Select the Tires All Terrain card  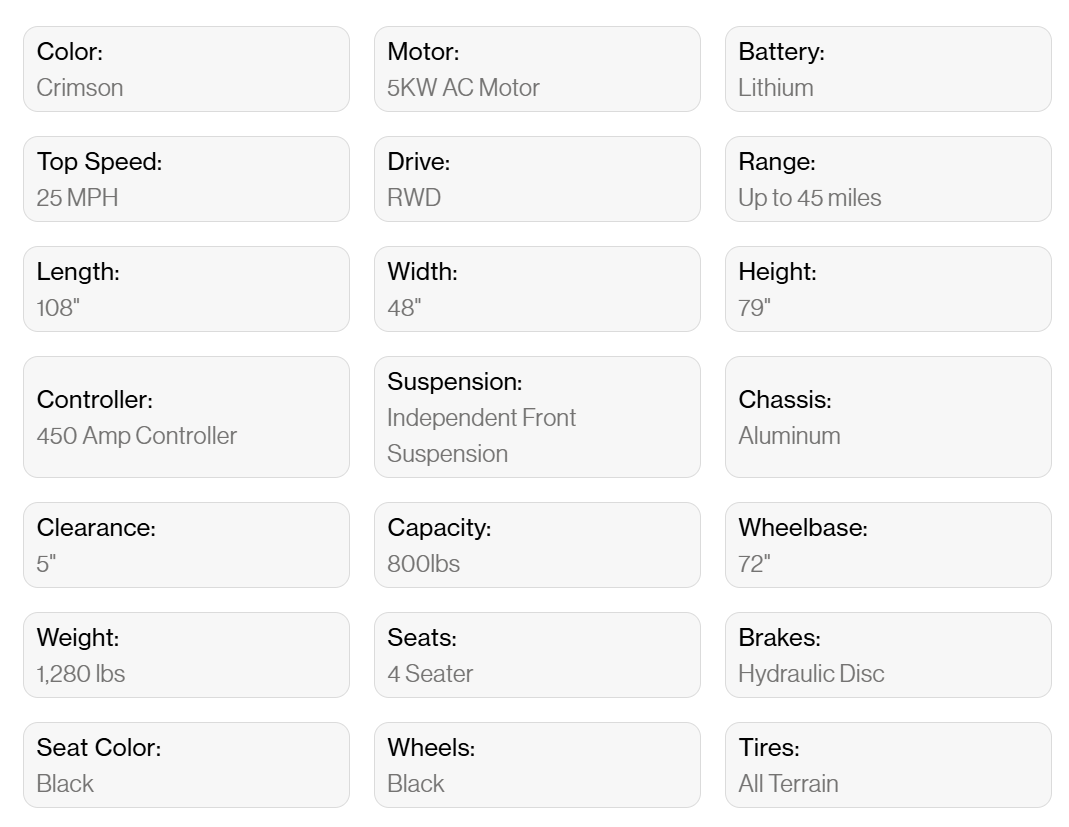(x=888, y=765)
